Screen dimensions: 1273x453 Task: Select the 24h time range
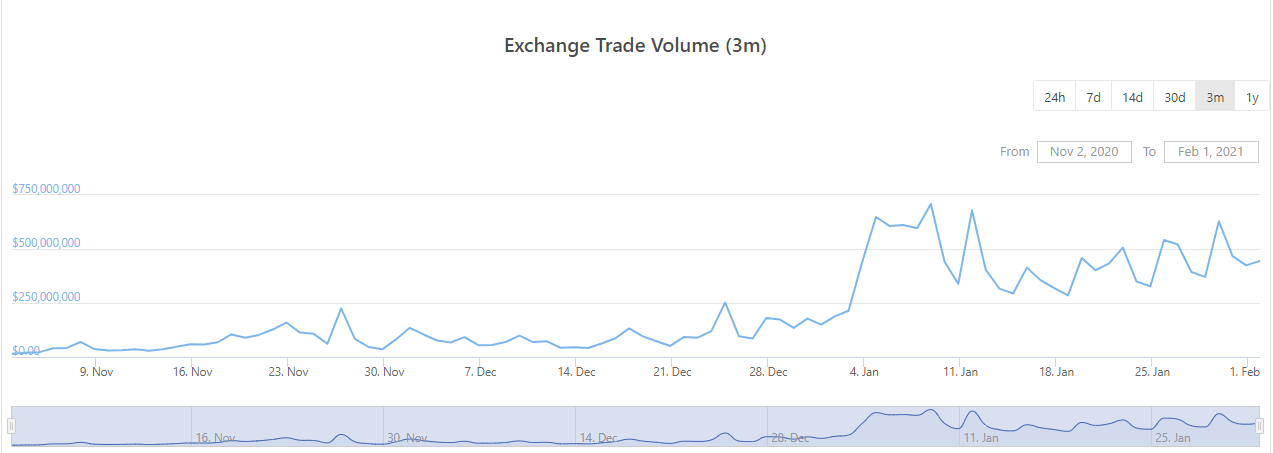coord(1054,97)
